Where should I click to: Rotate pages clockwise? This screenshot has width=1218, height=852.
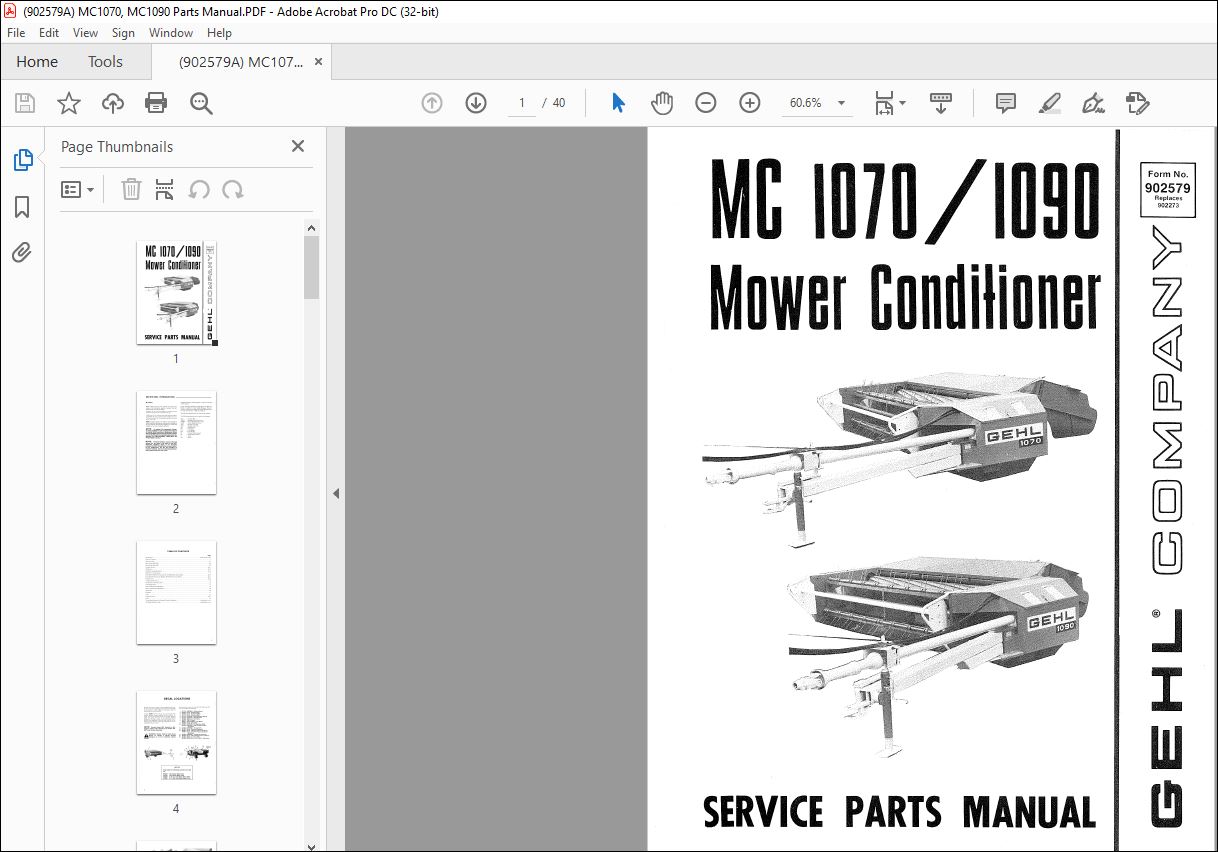coord(233,189)
